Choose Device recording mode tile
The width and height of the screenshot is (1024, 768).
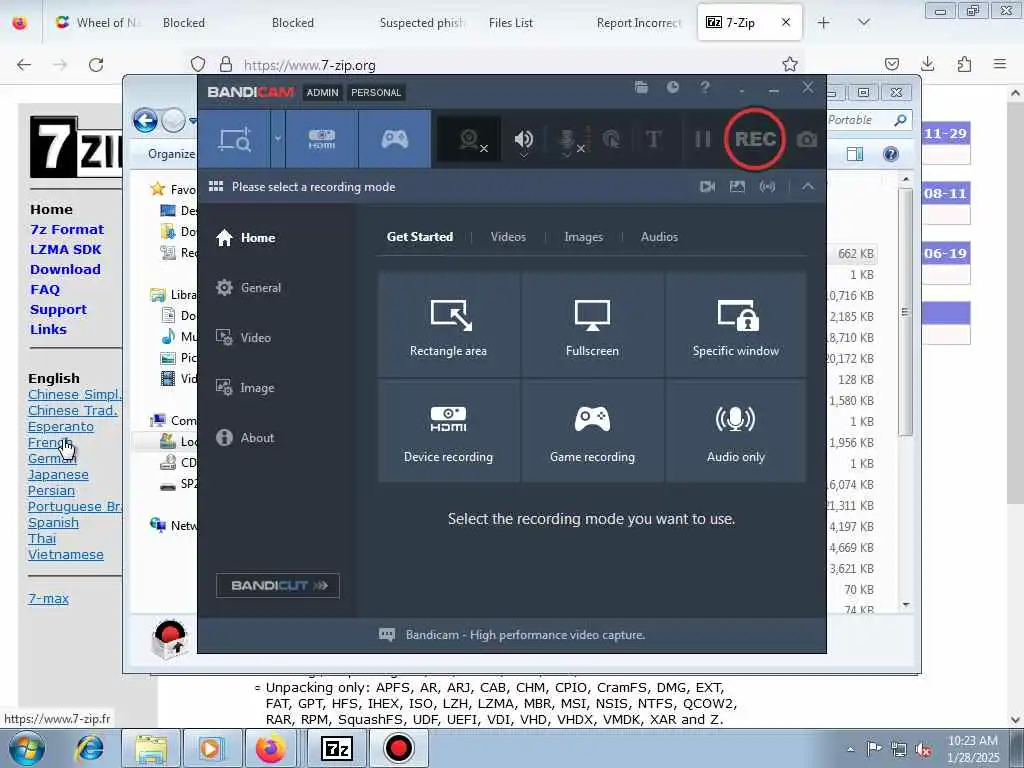point(449,431)
